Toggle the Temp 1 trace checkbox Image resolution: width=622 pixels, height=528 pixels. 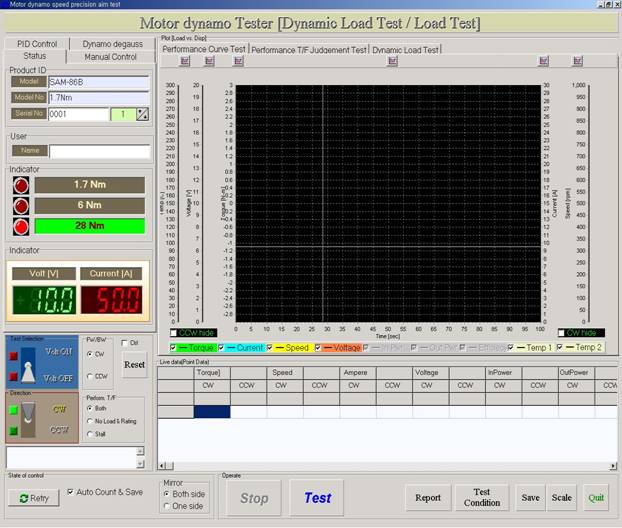coord(511,348)
